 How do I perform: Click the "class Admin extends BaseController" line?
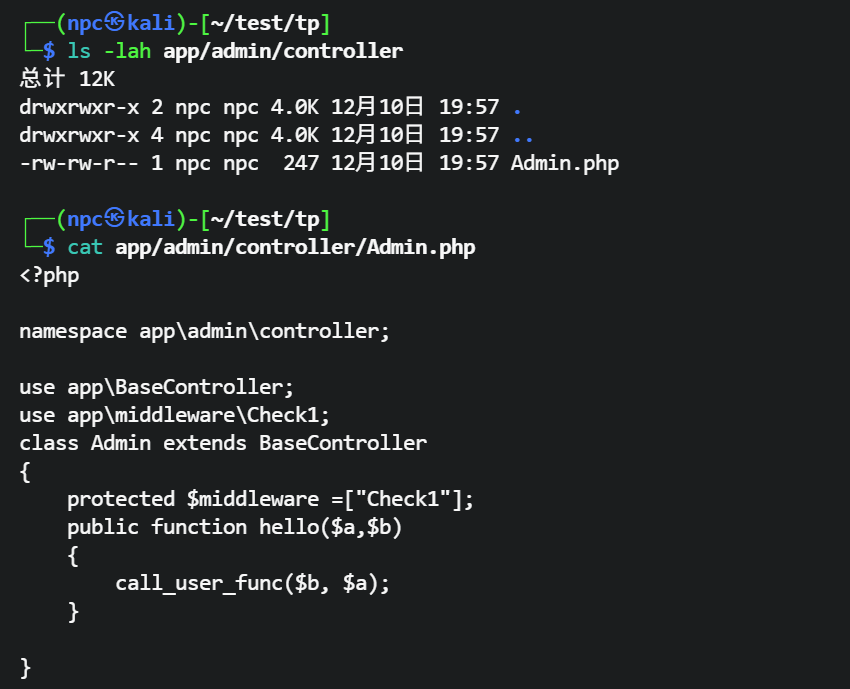[x=222, y=443]
